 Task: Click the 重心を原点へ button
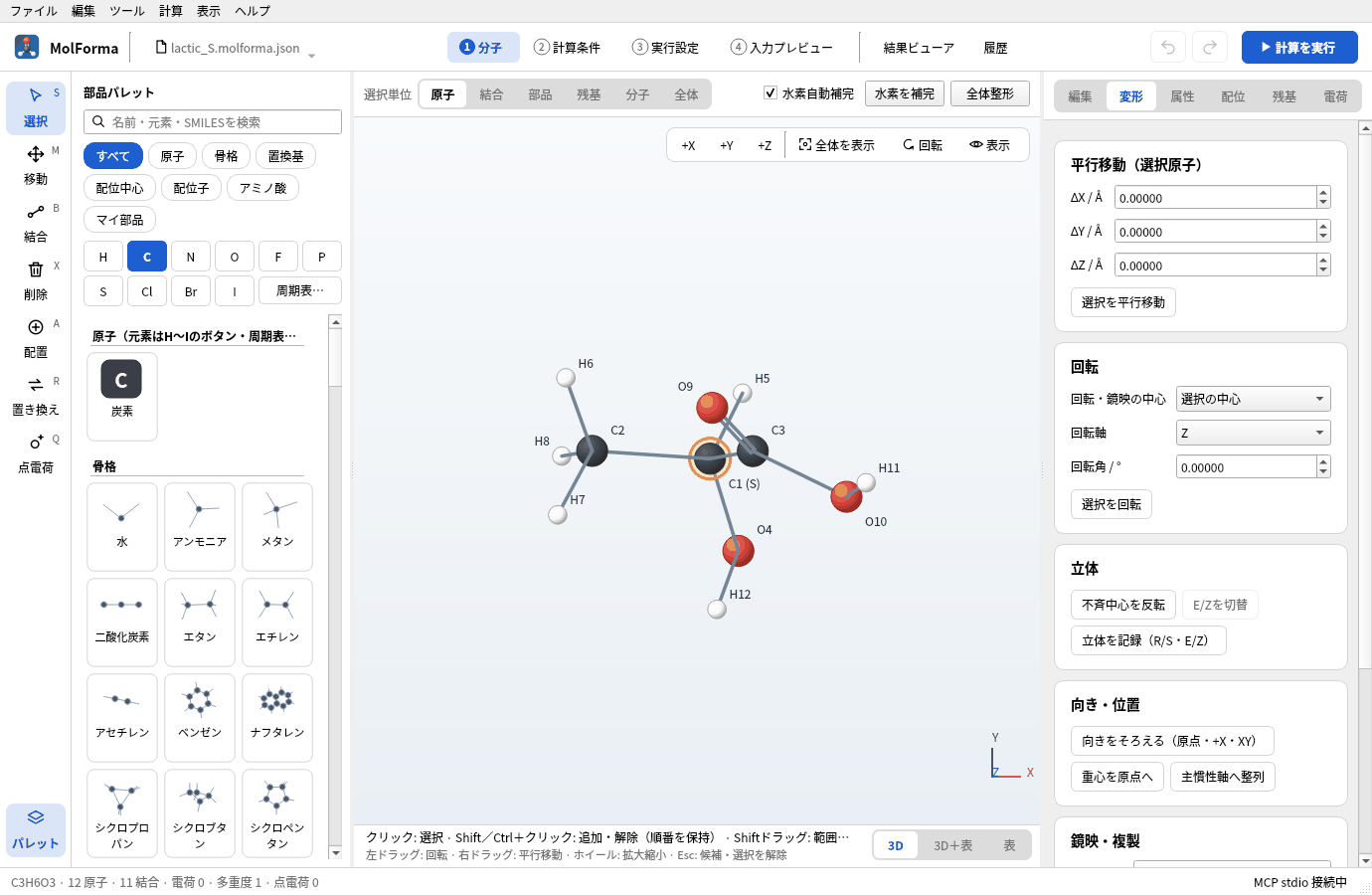[x=1117, y=777]
